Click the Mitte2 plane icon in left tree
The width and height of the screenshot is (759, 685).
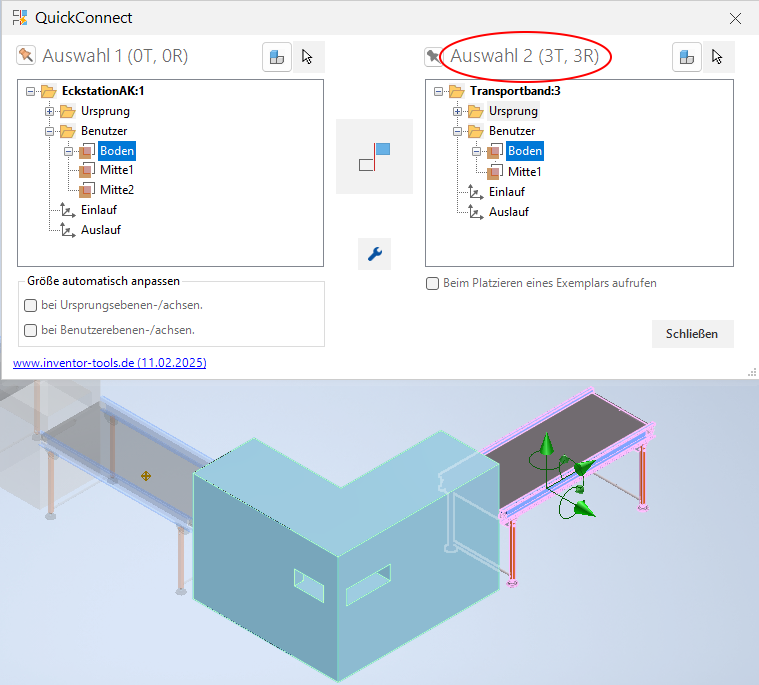coord(87,190)
